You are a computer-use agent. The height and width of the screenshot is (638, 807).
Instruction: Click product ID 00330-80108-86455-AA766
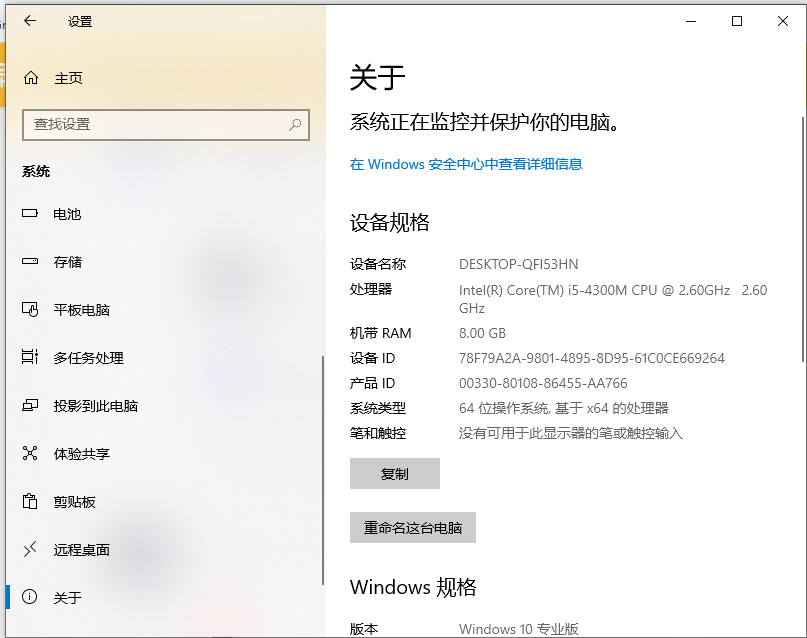tap(543, 383)
